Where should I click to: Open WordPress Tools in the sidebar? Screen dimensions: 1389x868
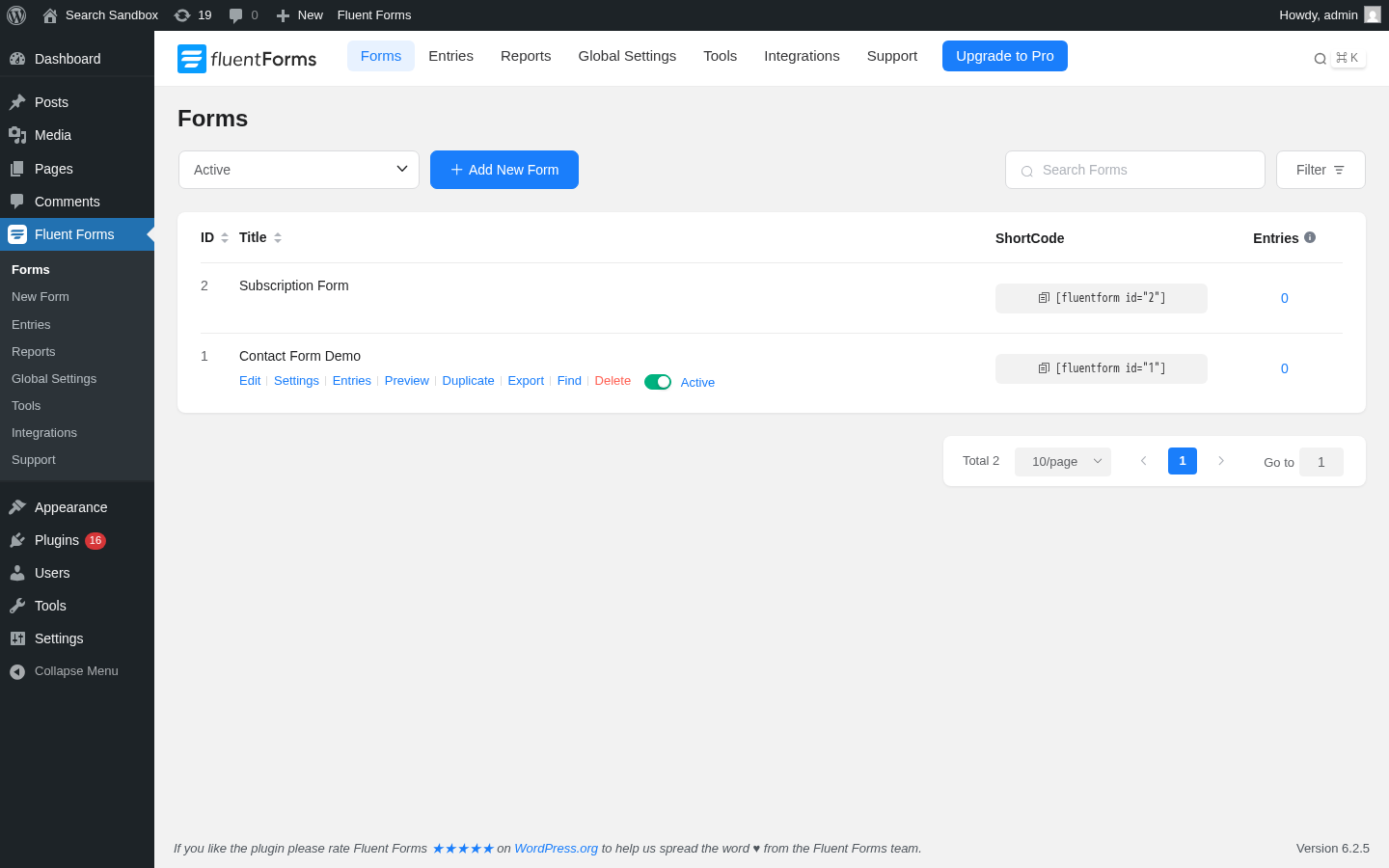pos(77,606)
